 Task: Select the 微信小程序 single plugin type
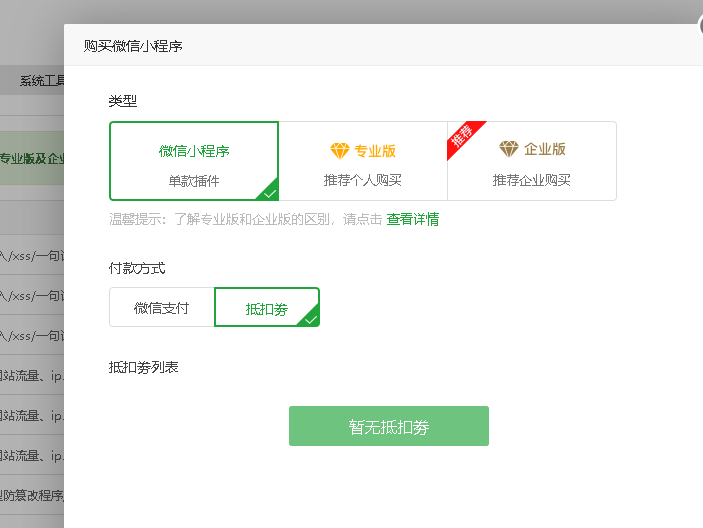coord(194,161)
